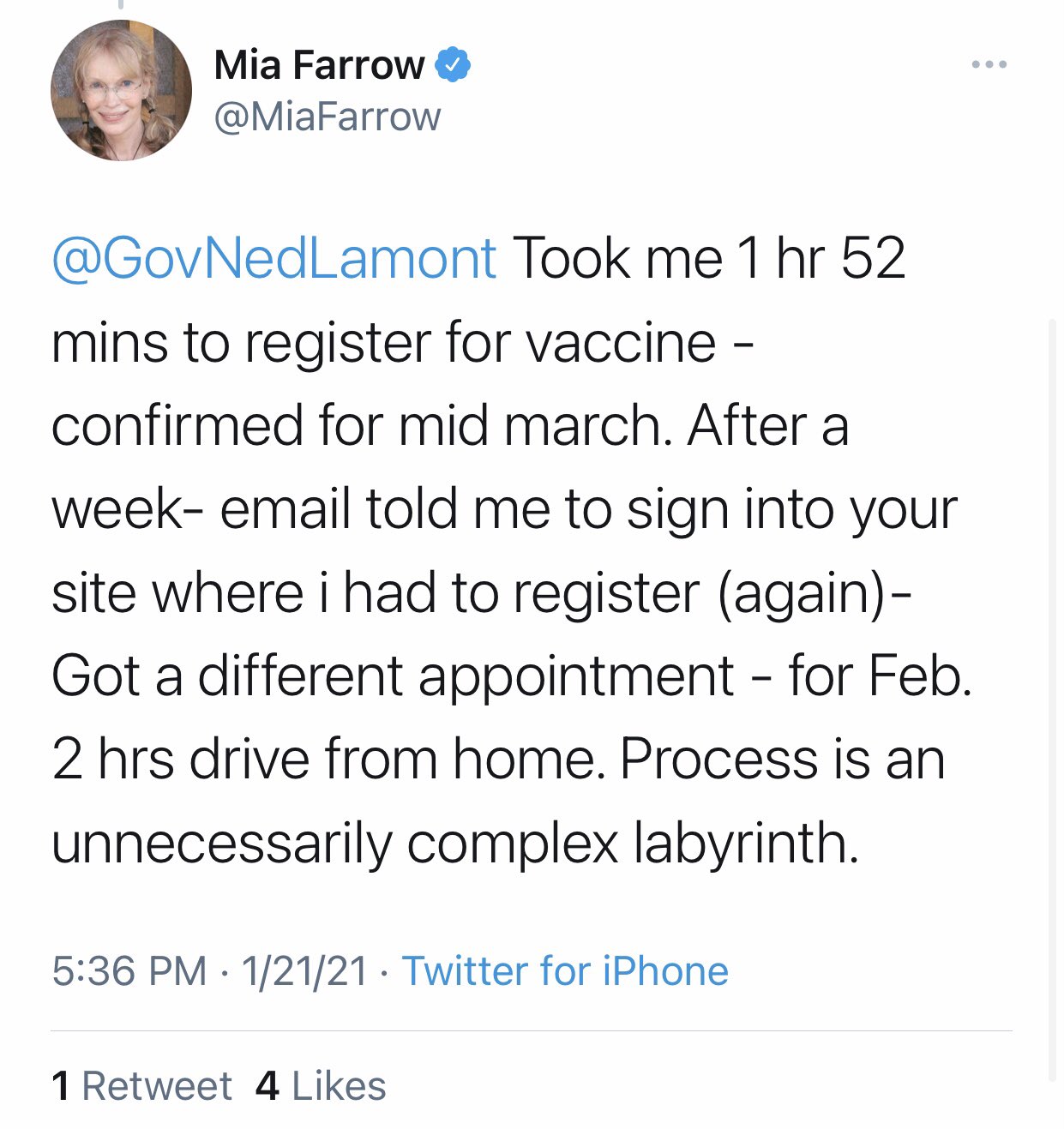Click the word "Feb." in the tweet
The height and width of the screenshot is (1129, 1064).
(920, 676)
